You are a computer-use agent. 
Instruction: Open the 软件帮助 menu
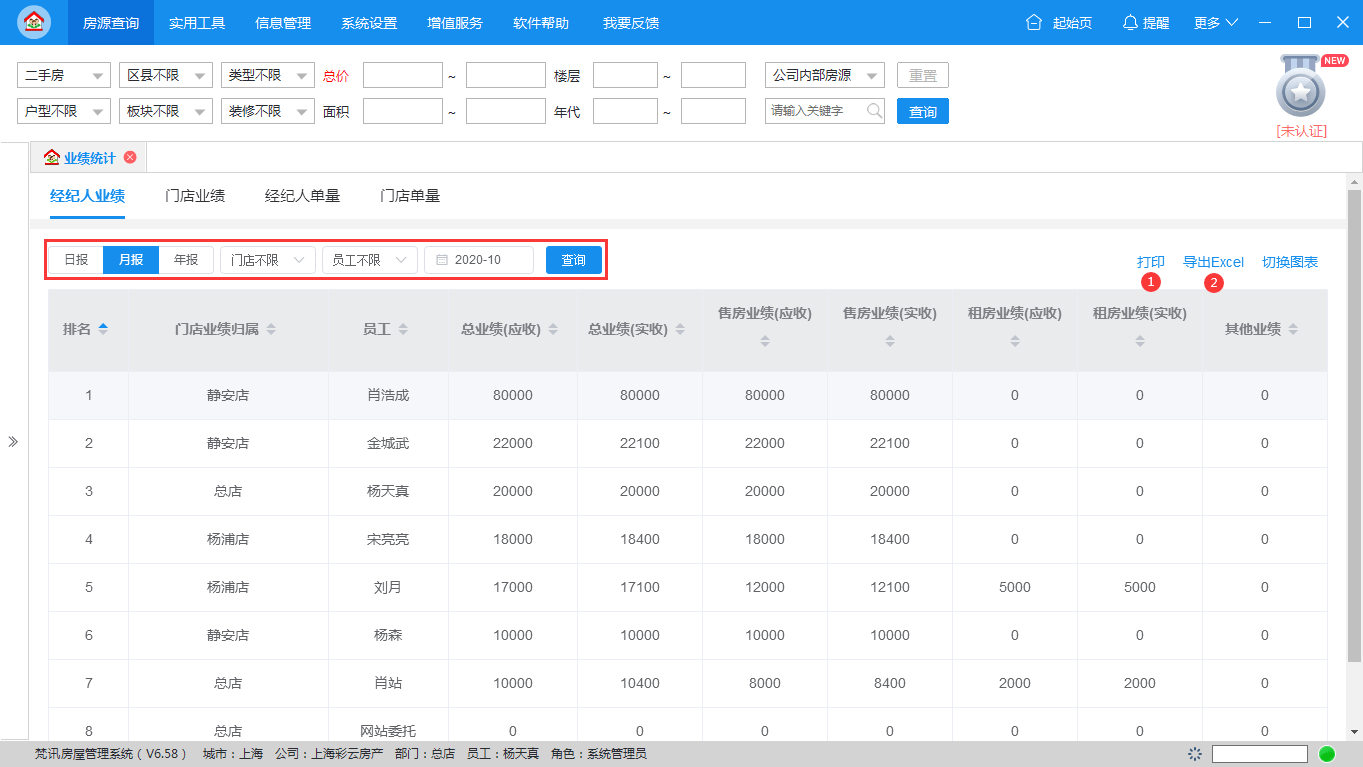click(x=541, y=22)
